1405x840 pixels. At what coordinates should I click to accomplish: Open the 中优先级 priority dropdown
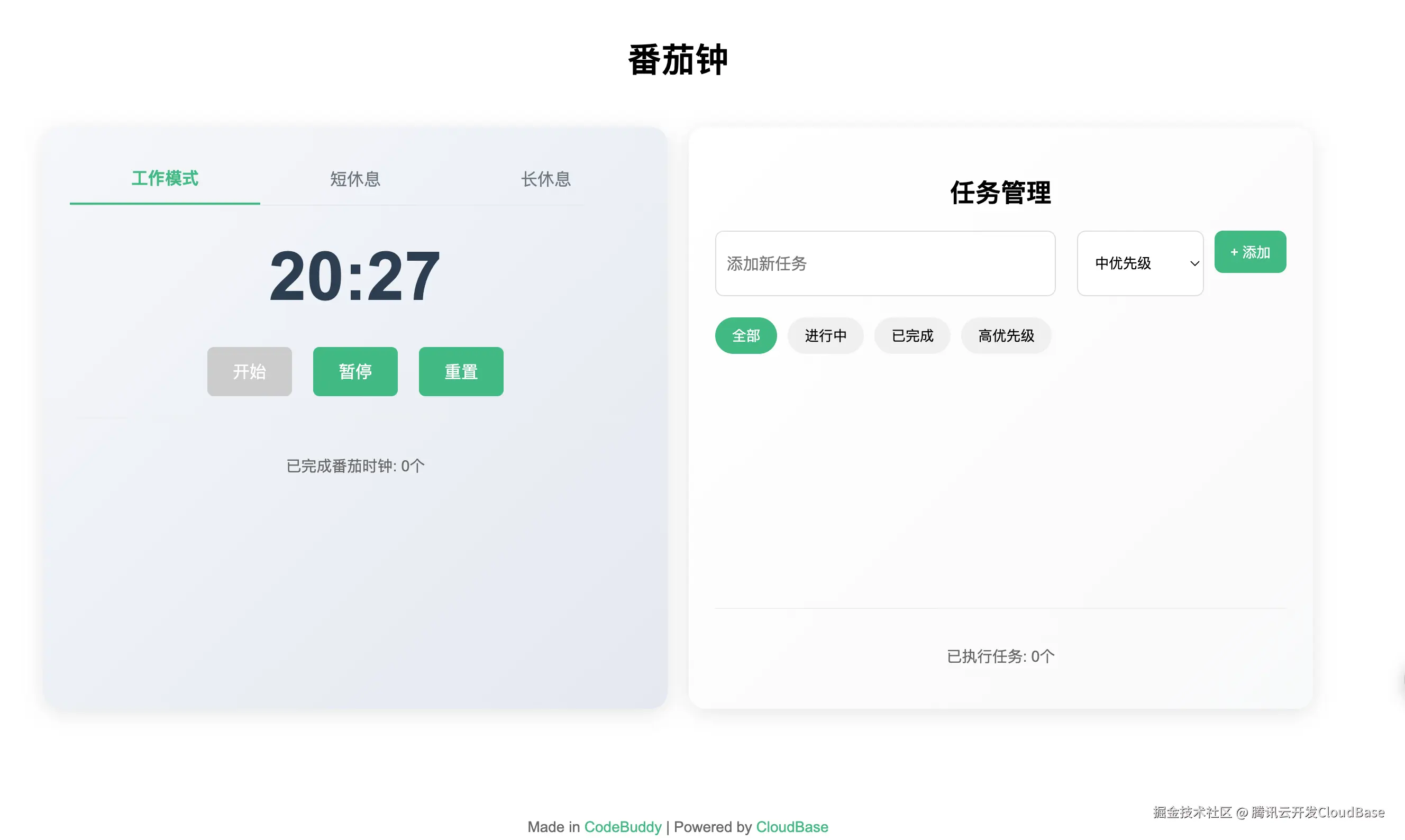point(1140,263)
